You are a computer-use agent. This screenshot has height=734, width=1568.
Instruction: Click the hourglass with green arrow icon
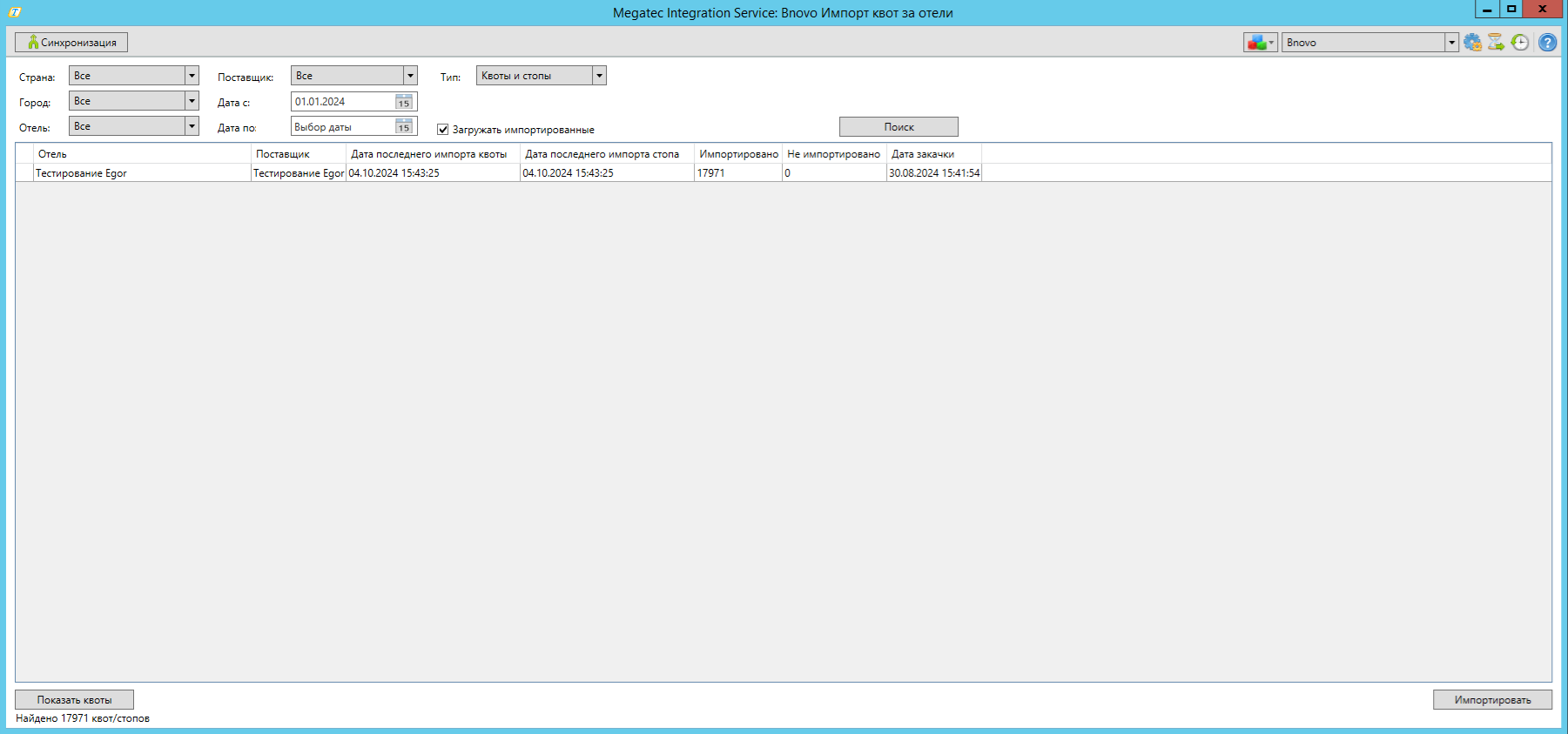pyautogui.click(x=1496, y=42)
